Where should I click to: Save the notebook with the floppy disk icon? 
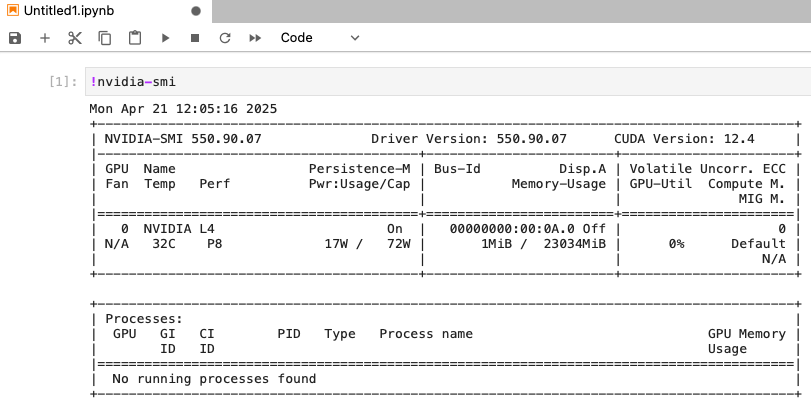[x=15, y=38]
